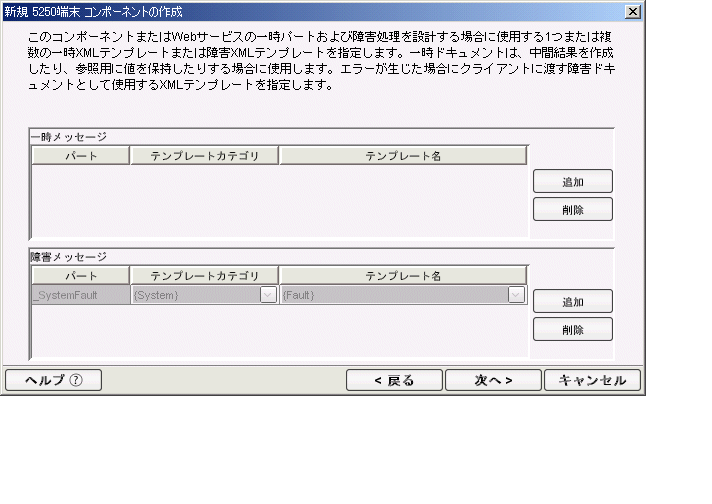Click 追加 button in 一時メッセージ section

(573, 181)
